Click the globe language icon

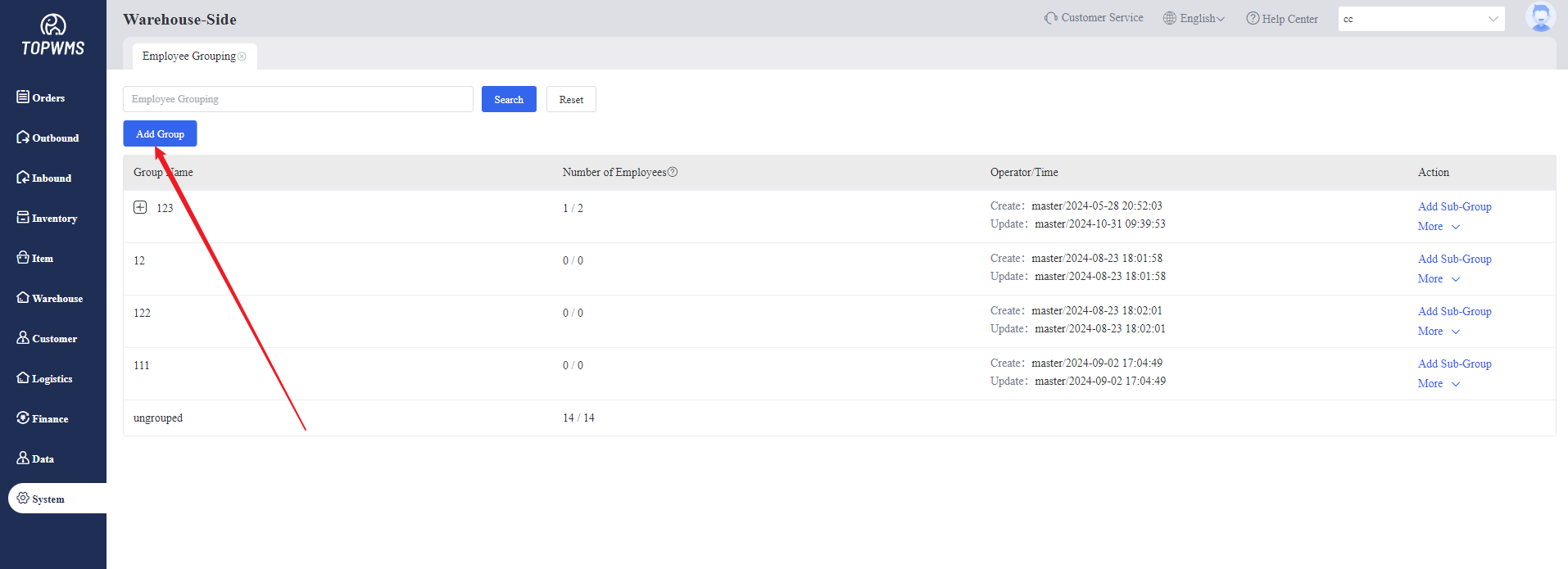point(1170,18)
